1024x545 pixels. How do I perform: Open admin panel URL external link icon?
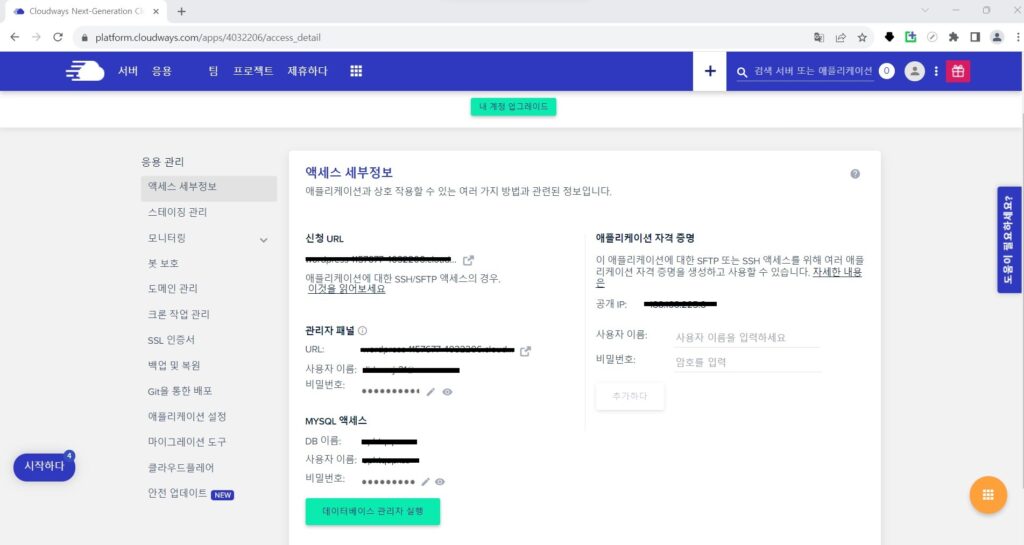pyautogui.click(x=525, y=351)
